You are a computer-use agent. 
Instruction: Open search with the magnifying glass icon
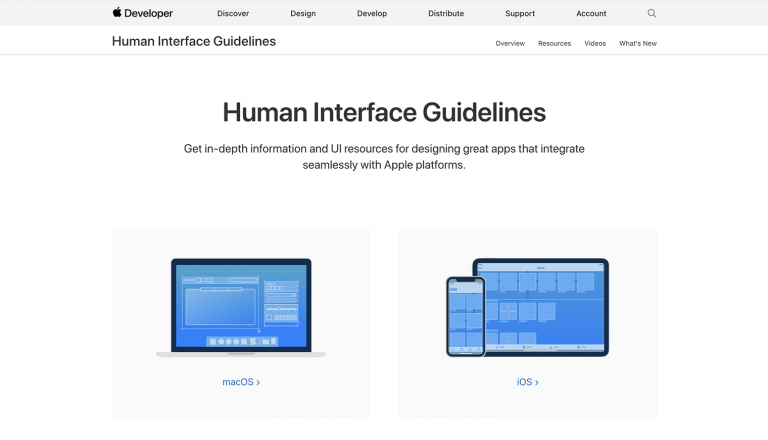tap(652, 13)
